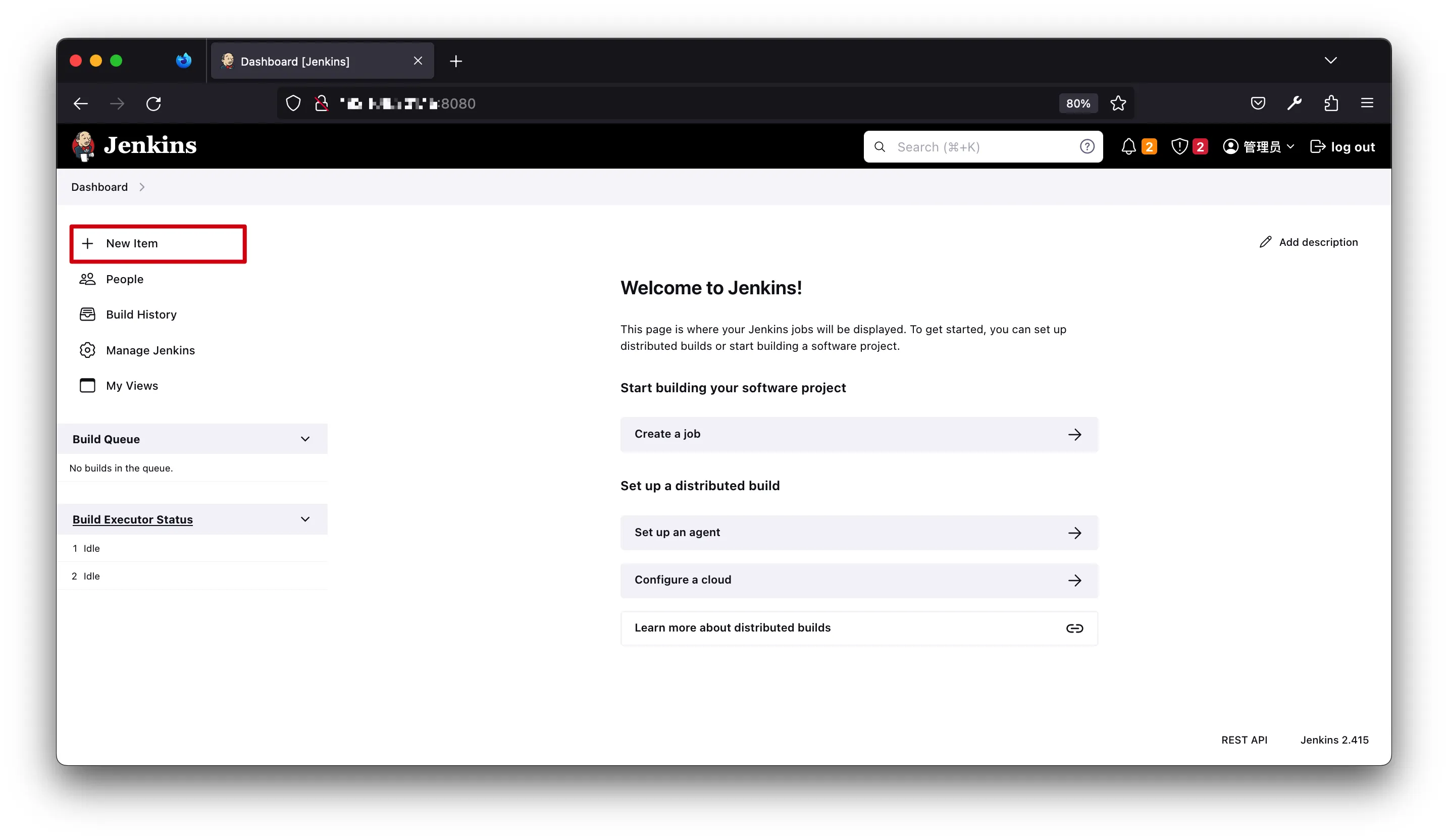Image resolution: width=1448 pixels, height=840 pixels.
Task: Open Learn more about distributed builds
Action: [x=859, y=628]
